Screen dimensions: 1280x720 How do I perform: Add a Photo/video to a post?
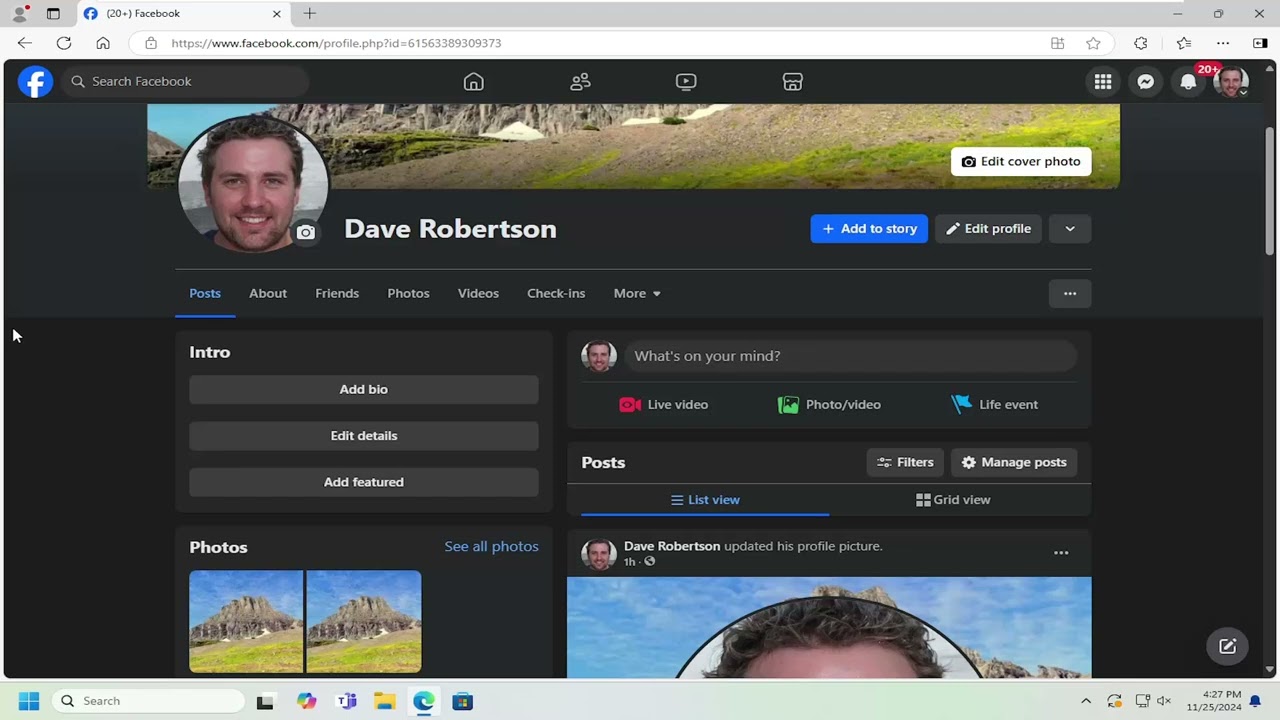pyautogui.click(x=829, y=405)
